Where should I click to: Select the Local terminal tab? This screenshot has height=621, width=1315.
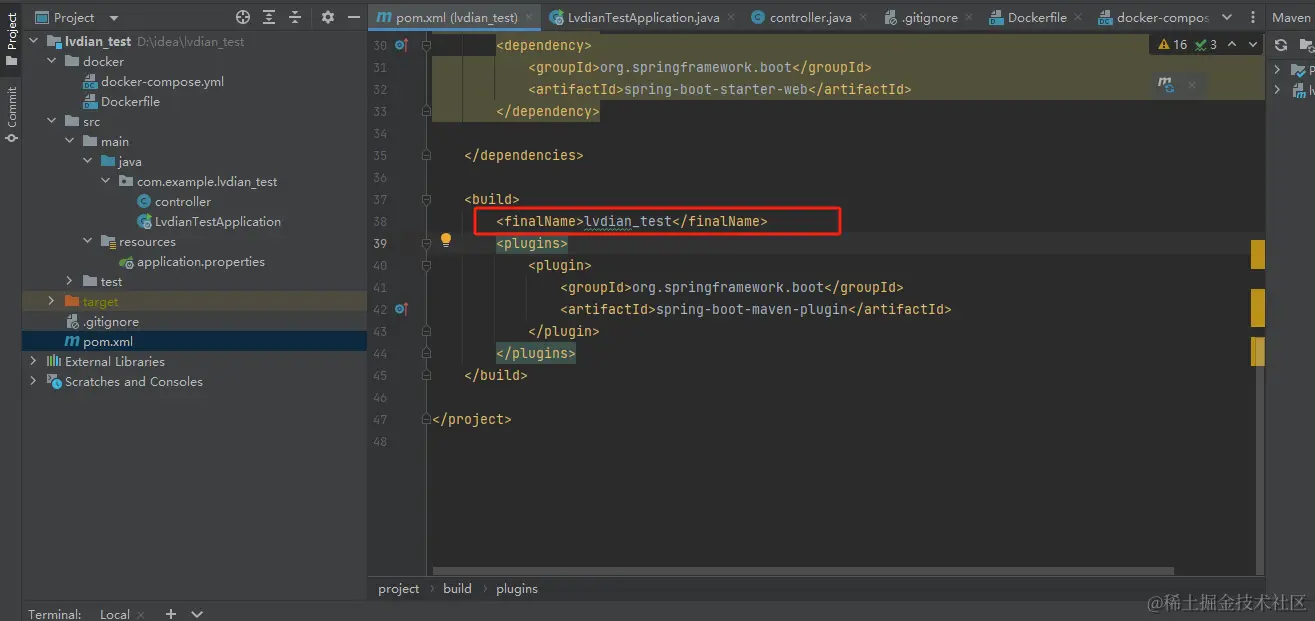point(115,613)
